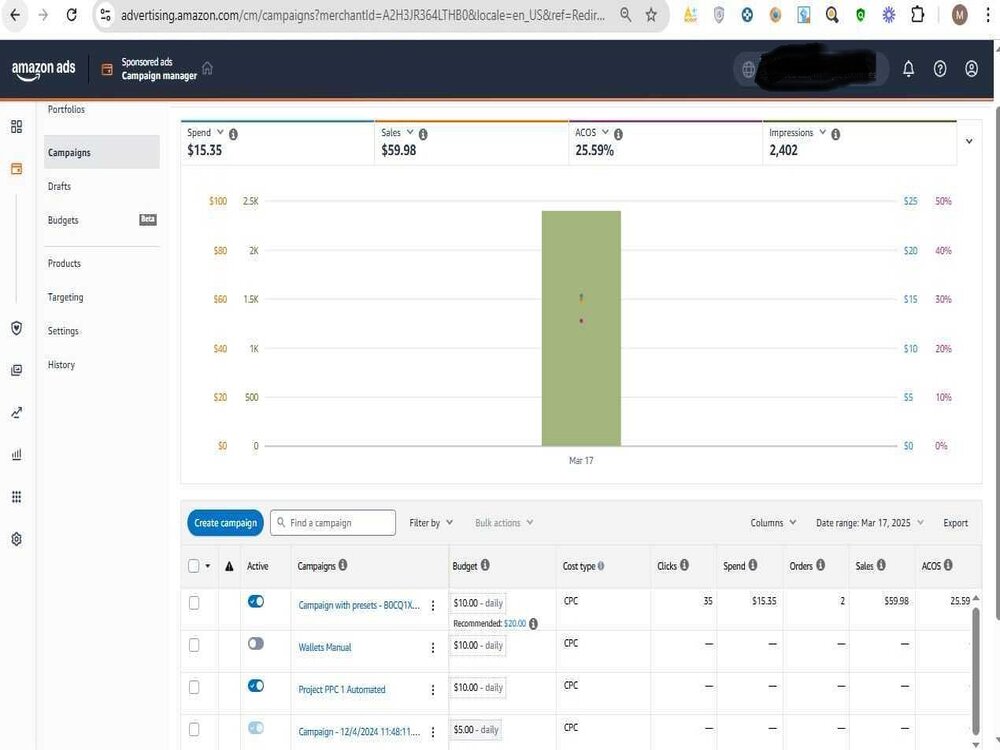The height and width of the screenshot is (750, 1000).
Task: Click the bar chart reports icon
Action: (x=17, y=454)
